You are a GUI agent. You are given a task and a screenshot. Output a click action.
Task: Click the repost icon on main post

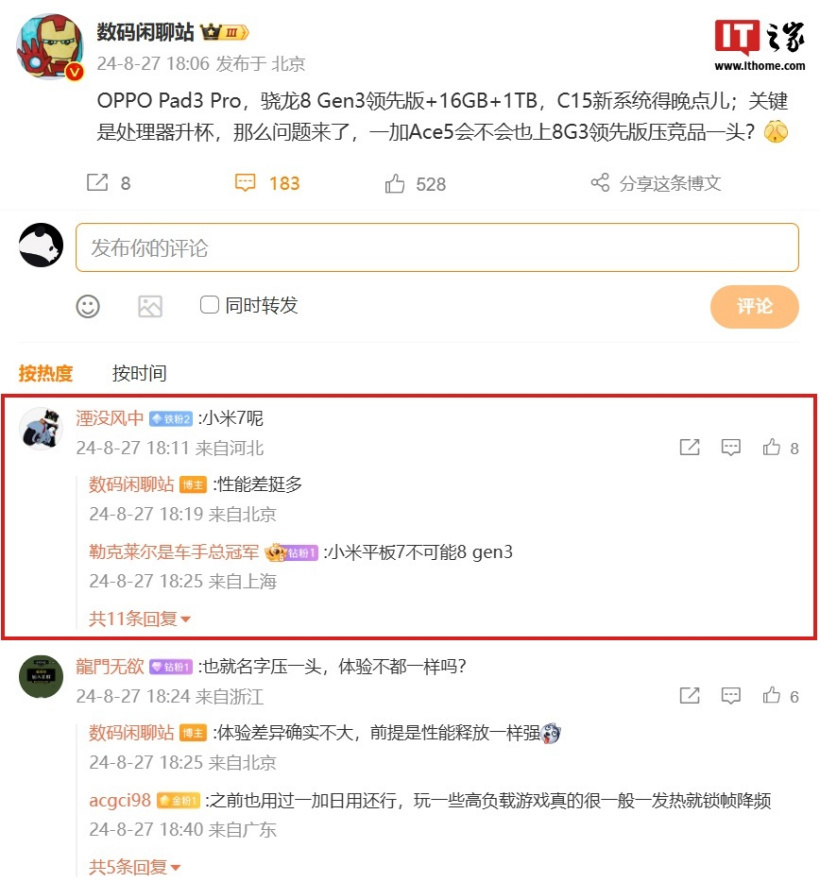pos(97,182)
